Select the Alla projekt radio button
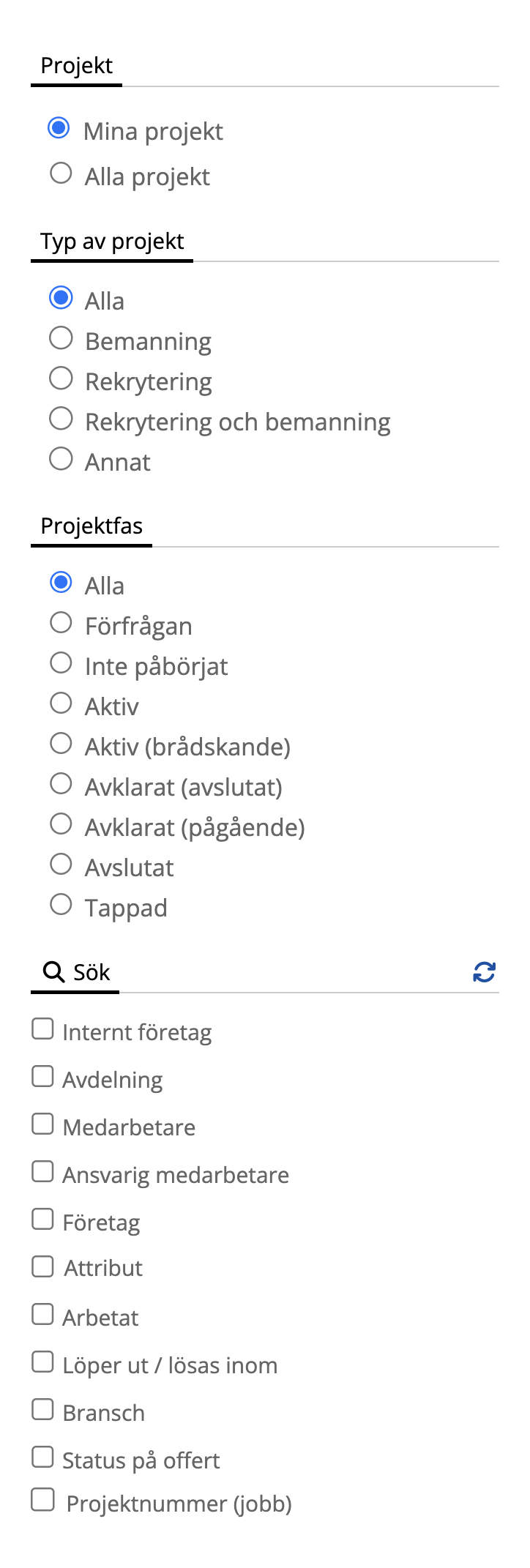The image size is (530, 1568). pos(61,173)
